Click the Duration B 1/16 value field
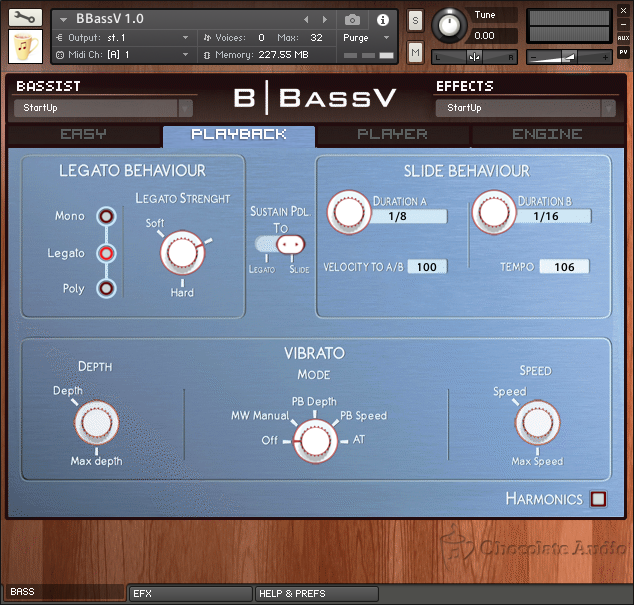 (x=553, y=216)
